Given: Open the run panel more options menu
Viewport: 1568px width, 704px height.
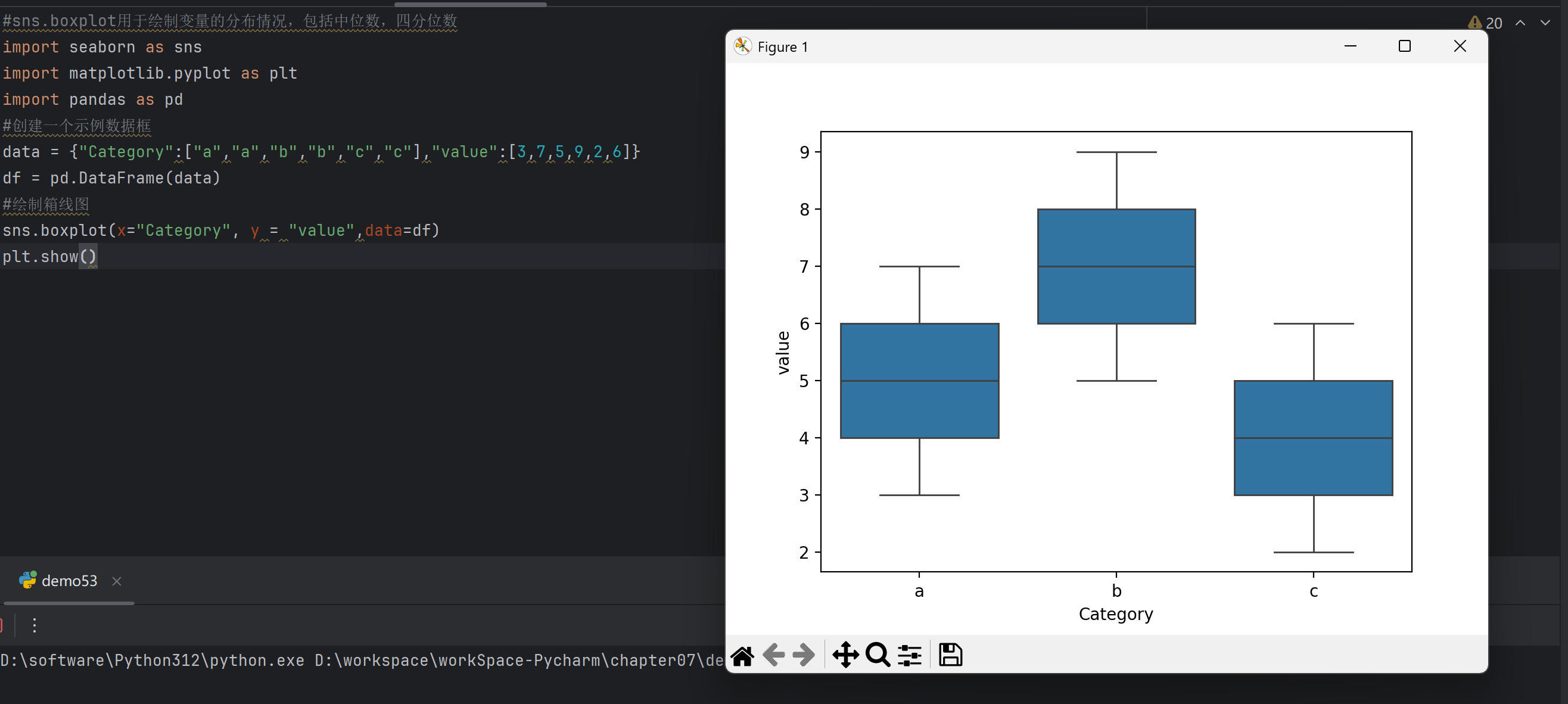Looking at the screenshot, I should (35, 625).
